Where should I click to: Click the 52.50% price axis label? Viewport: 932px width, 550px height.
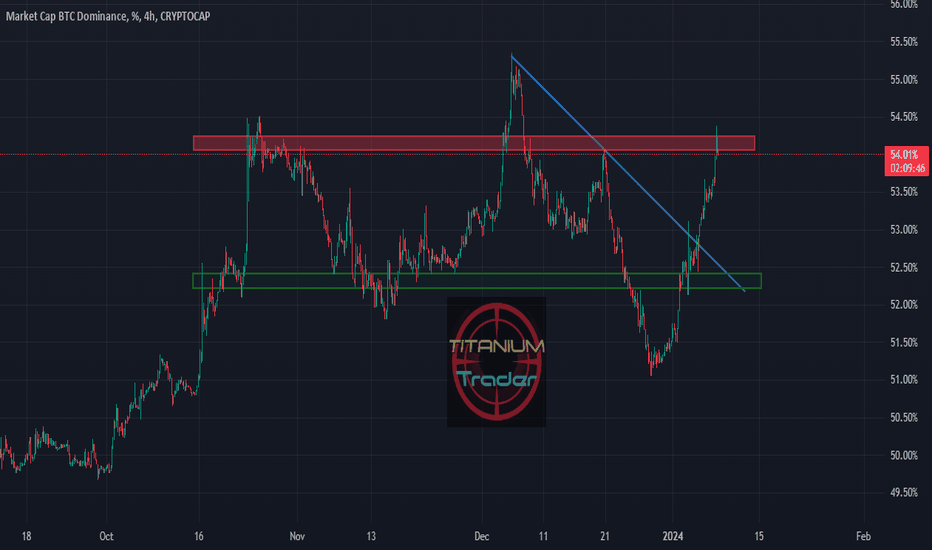[x=903, y=268]
